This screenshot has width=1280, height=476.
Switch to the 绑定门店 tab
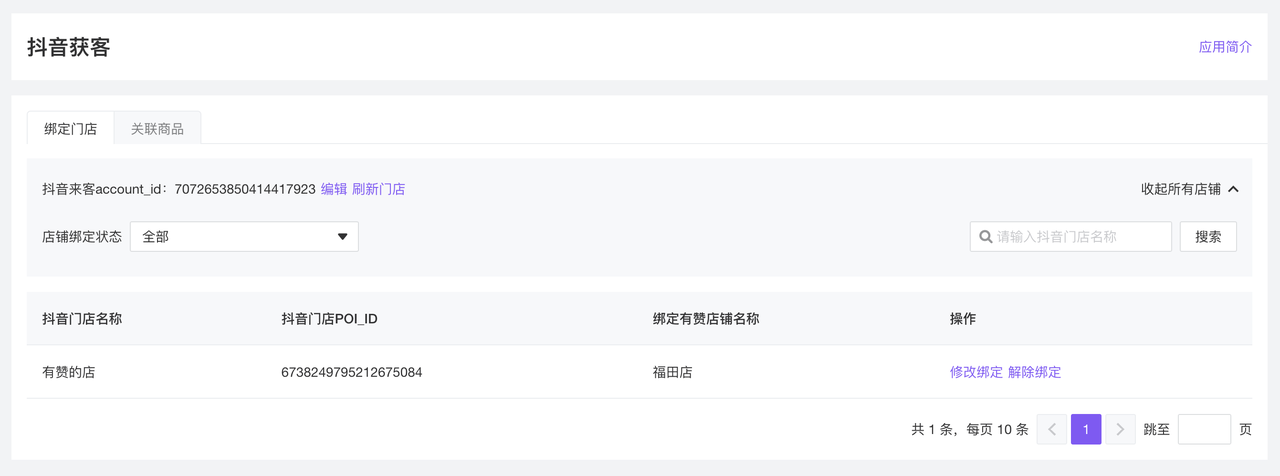click(70, 129)
